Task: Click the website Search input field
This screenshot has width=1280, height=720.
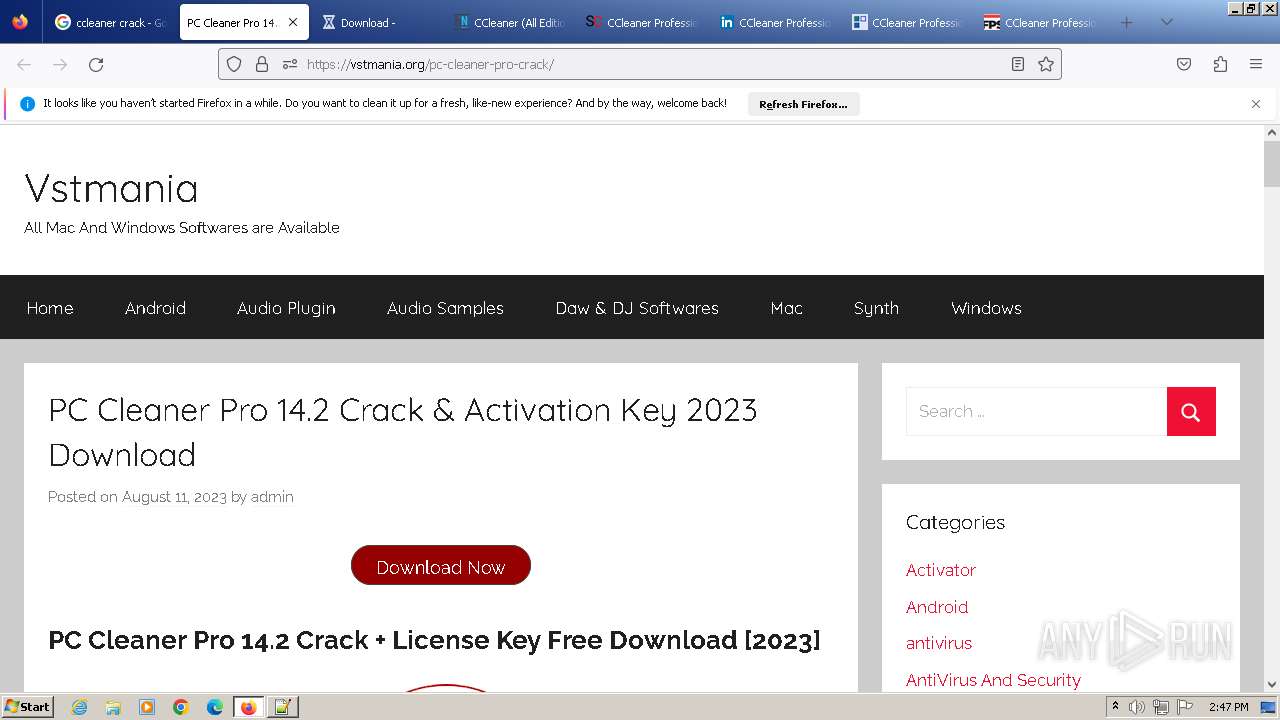Action: coord(1036,411)
